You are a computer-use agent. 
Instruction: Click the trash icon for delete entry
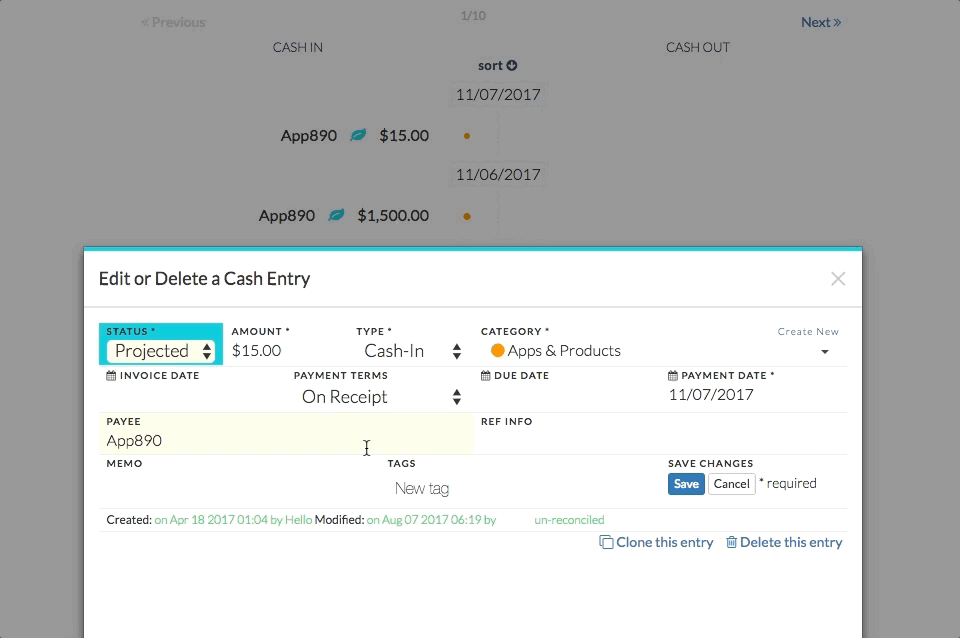(731, 542)
